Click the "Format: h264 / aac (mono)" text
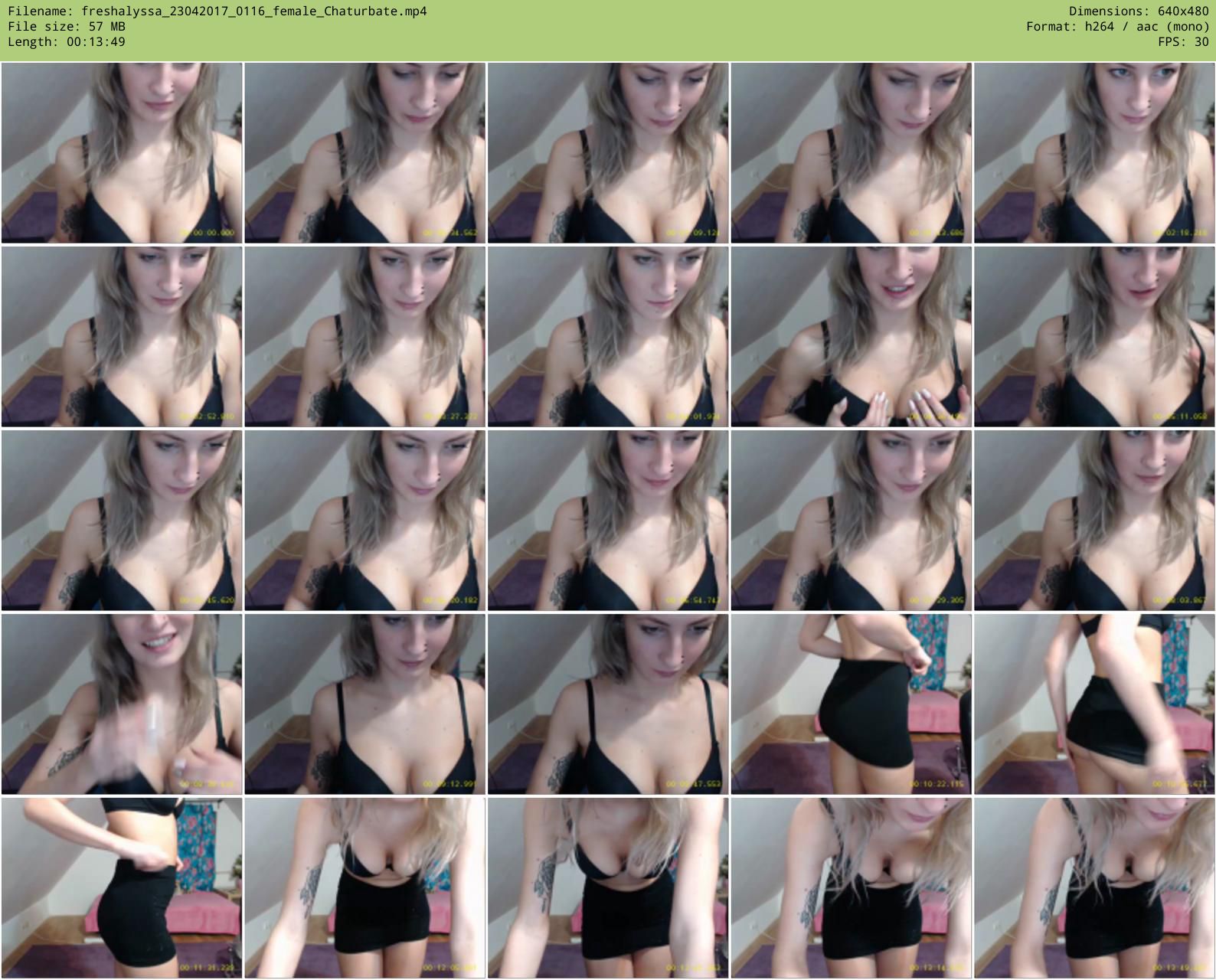The width and height of the screenshot is (1216, 980). click(x=1117, y=27)
